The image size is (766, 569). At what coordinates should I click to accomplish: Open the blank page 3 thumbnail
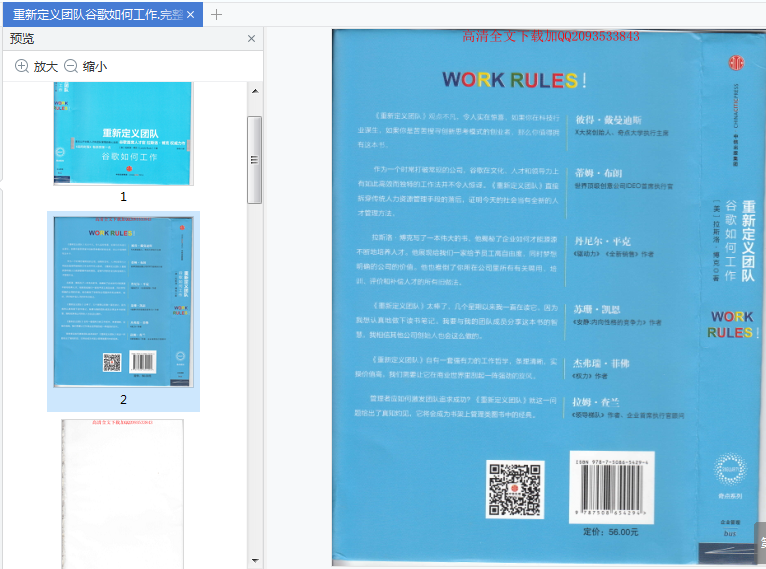(123, 493)
